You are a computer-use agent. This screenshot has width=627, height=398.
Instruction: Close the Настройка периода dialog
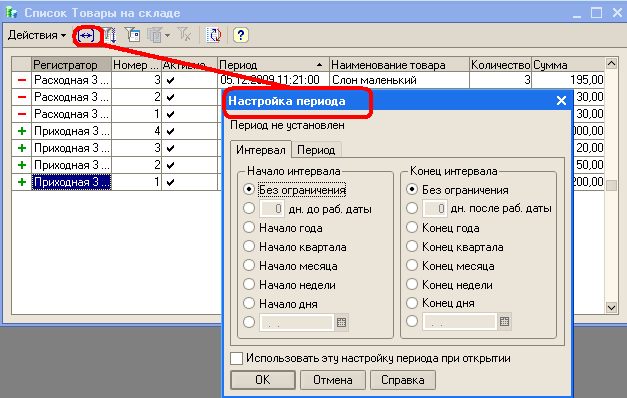[x=561, y=100]
